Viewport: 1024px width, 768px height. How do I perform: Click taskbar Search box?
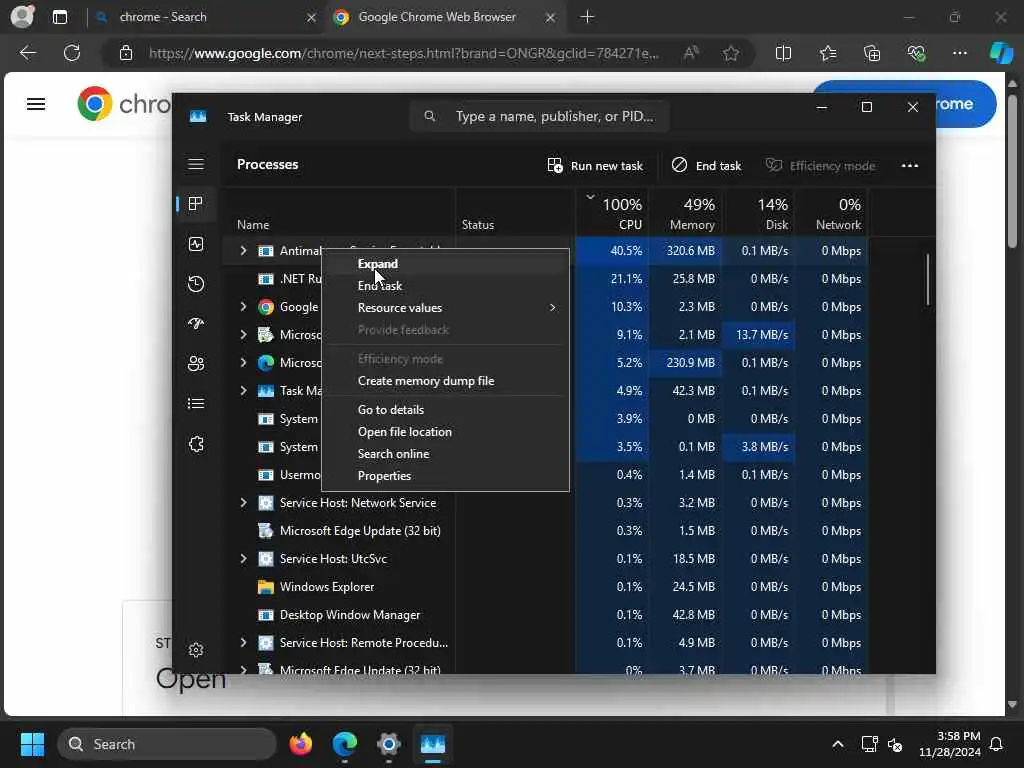167,744
